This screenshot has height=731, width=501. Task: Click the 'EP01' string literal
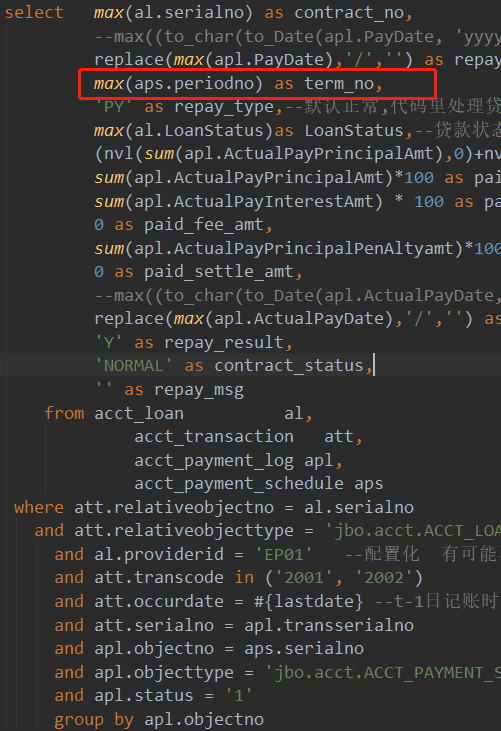(x=284, y=554)
